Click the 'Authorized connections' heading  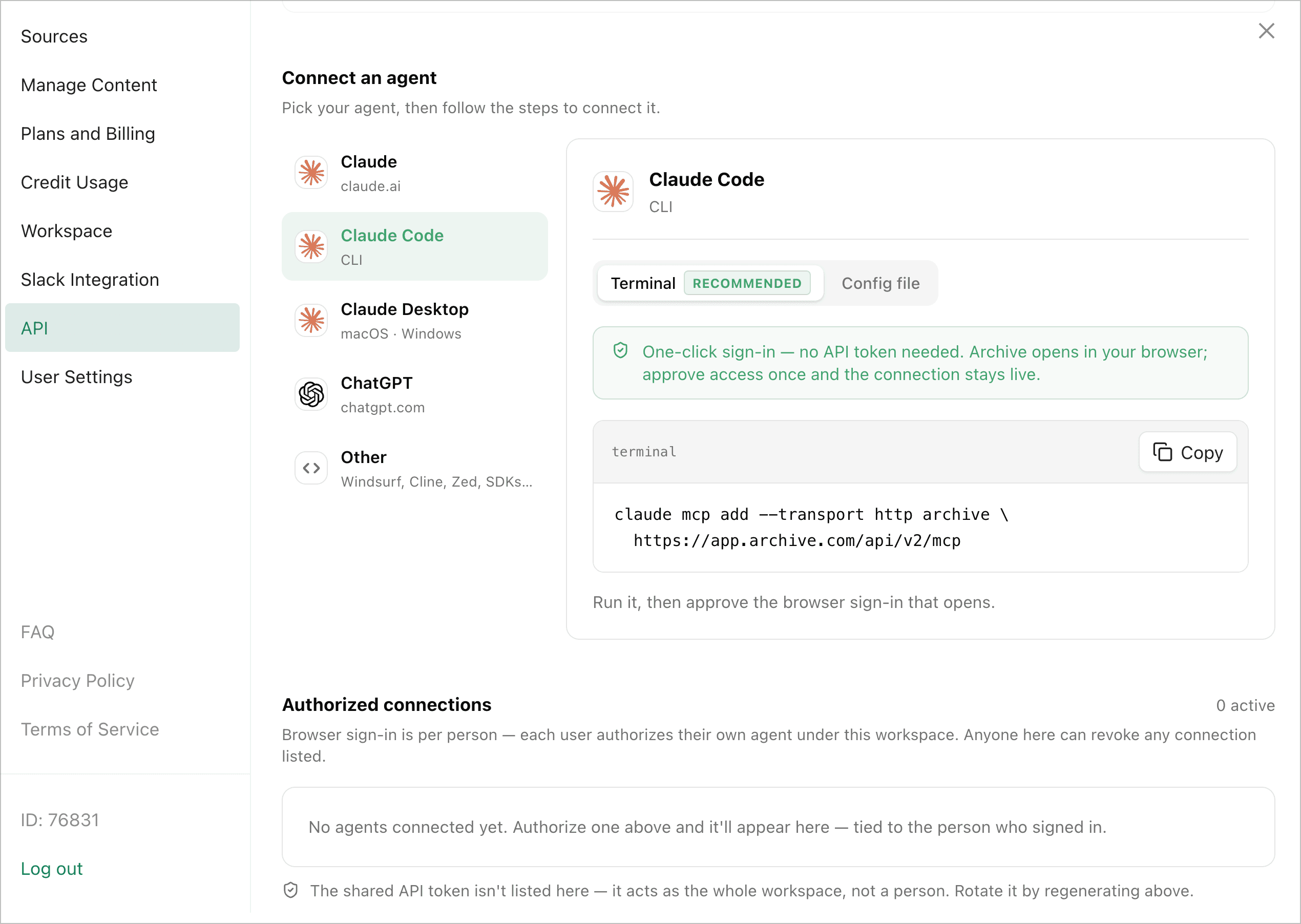(387, 705)
